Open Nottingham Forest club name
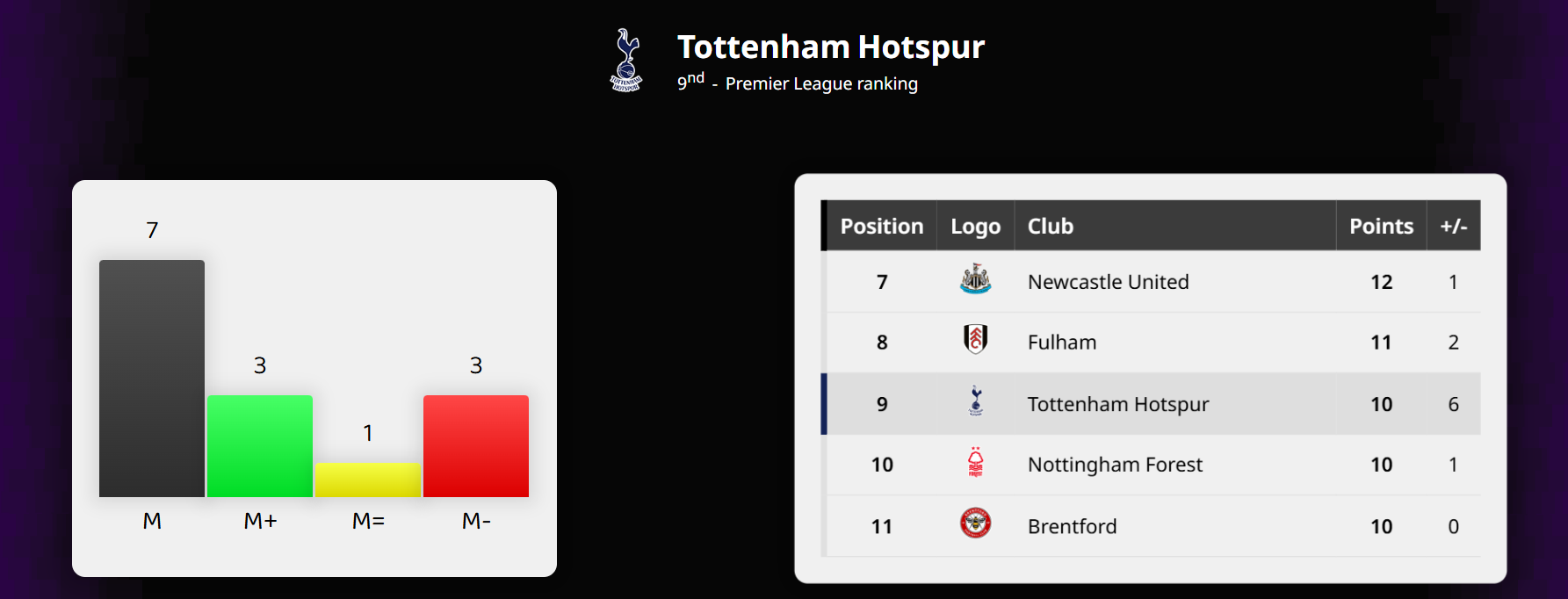The width and height of the screenshot is (1568, 599). [1115, 465]
